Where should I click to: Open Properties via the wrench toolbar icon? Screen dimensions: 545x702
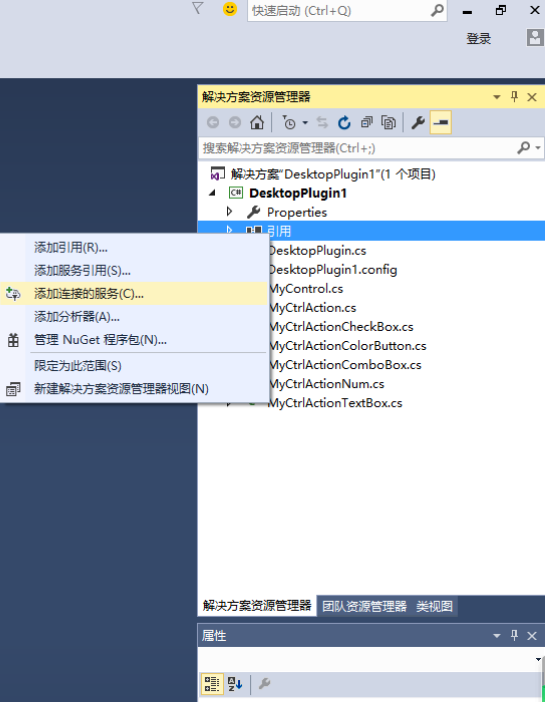point(418,122)
